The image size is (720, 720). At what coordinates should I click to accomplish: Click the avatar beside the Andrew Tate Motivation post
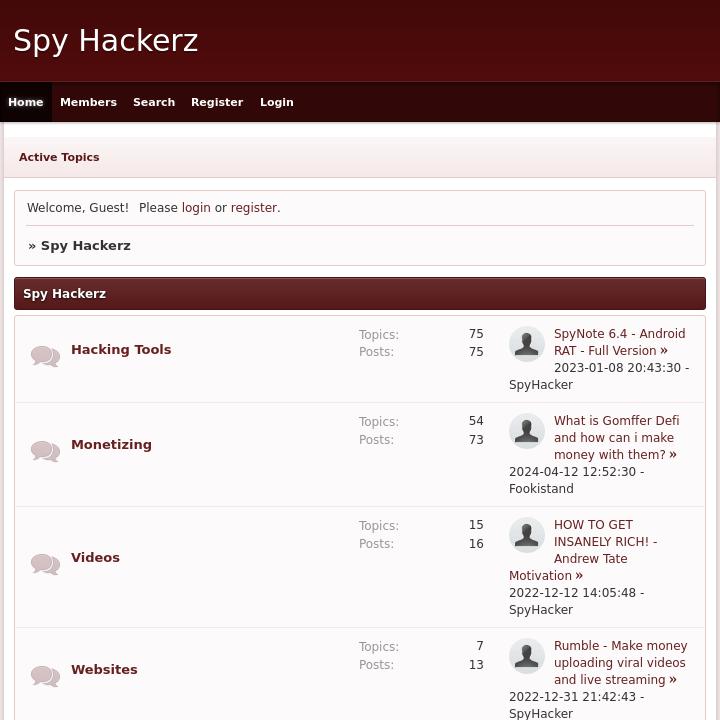527,535
